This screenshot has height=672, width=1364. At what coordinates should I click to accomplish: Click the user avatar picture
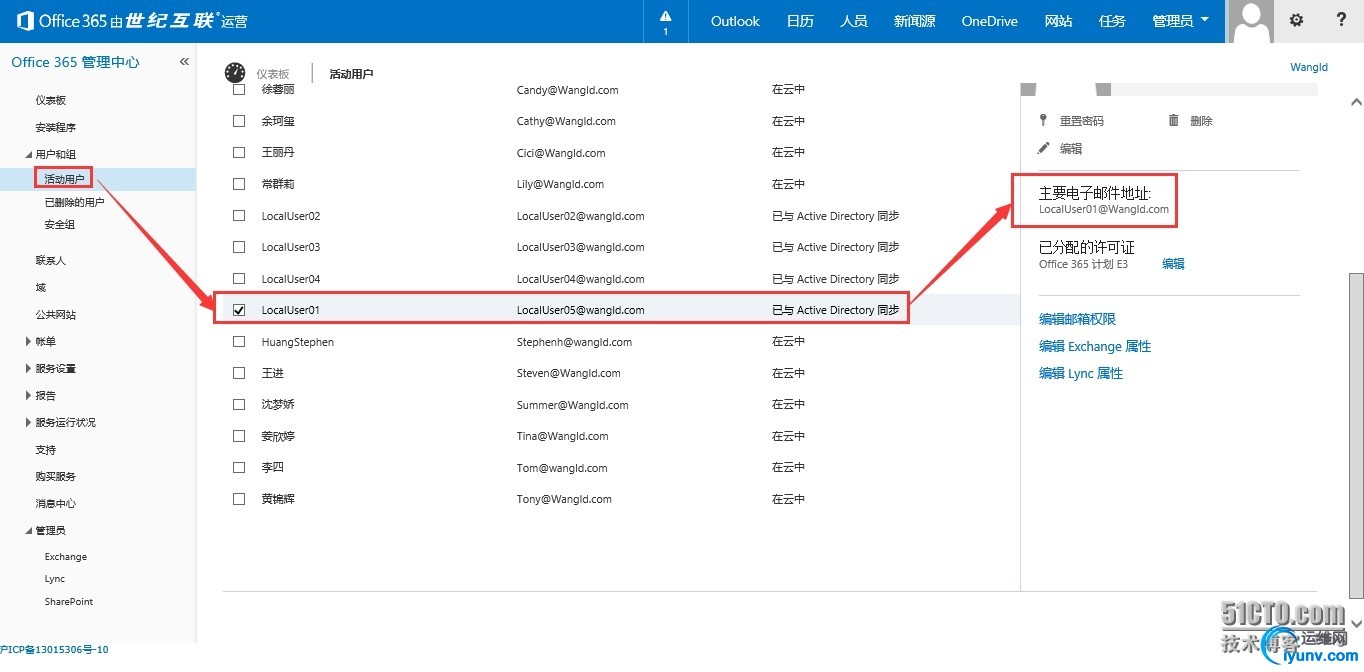(x=1251, y=22)
